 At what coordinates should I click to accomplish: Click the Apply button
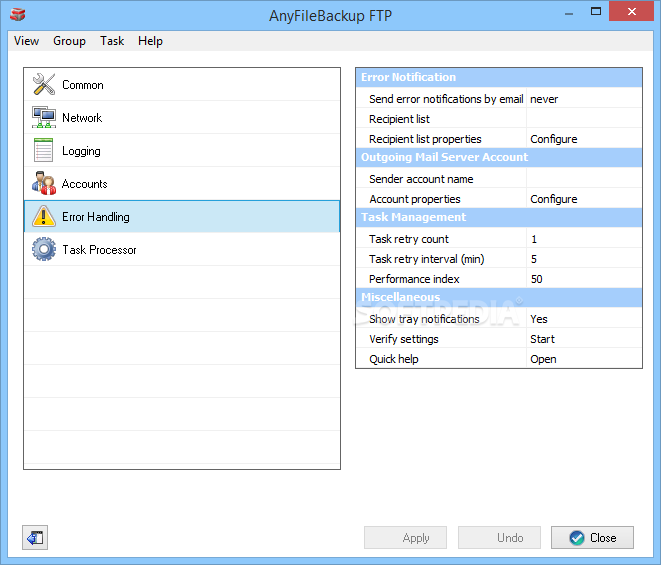[x=405, y=538]
